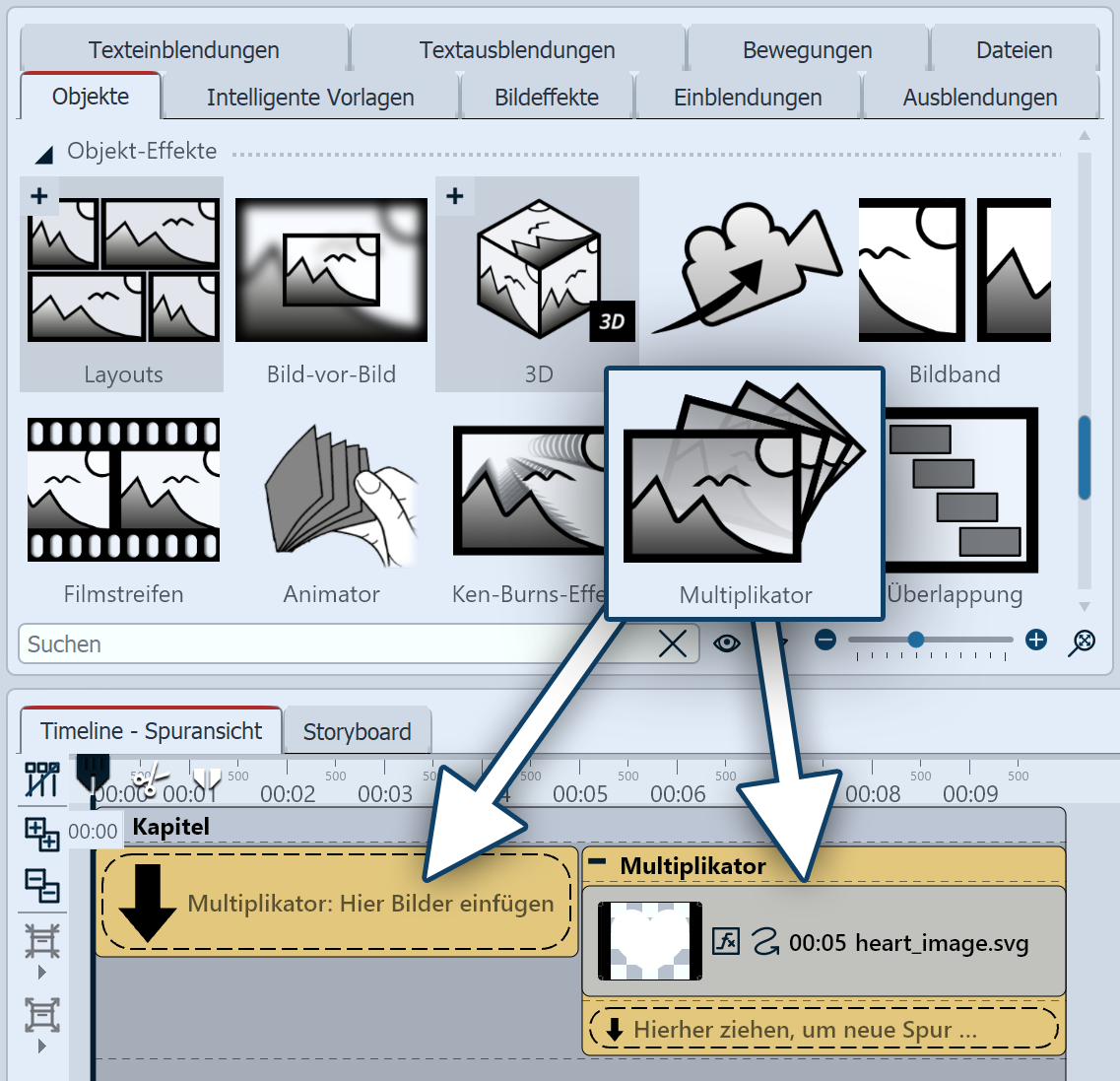Image resolution: width=1120 pixels, height=1081 pixels.
Task: Clear the search with the X button
Action: (672, 643)
